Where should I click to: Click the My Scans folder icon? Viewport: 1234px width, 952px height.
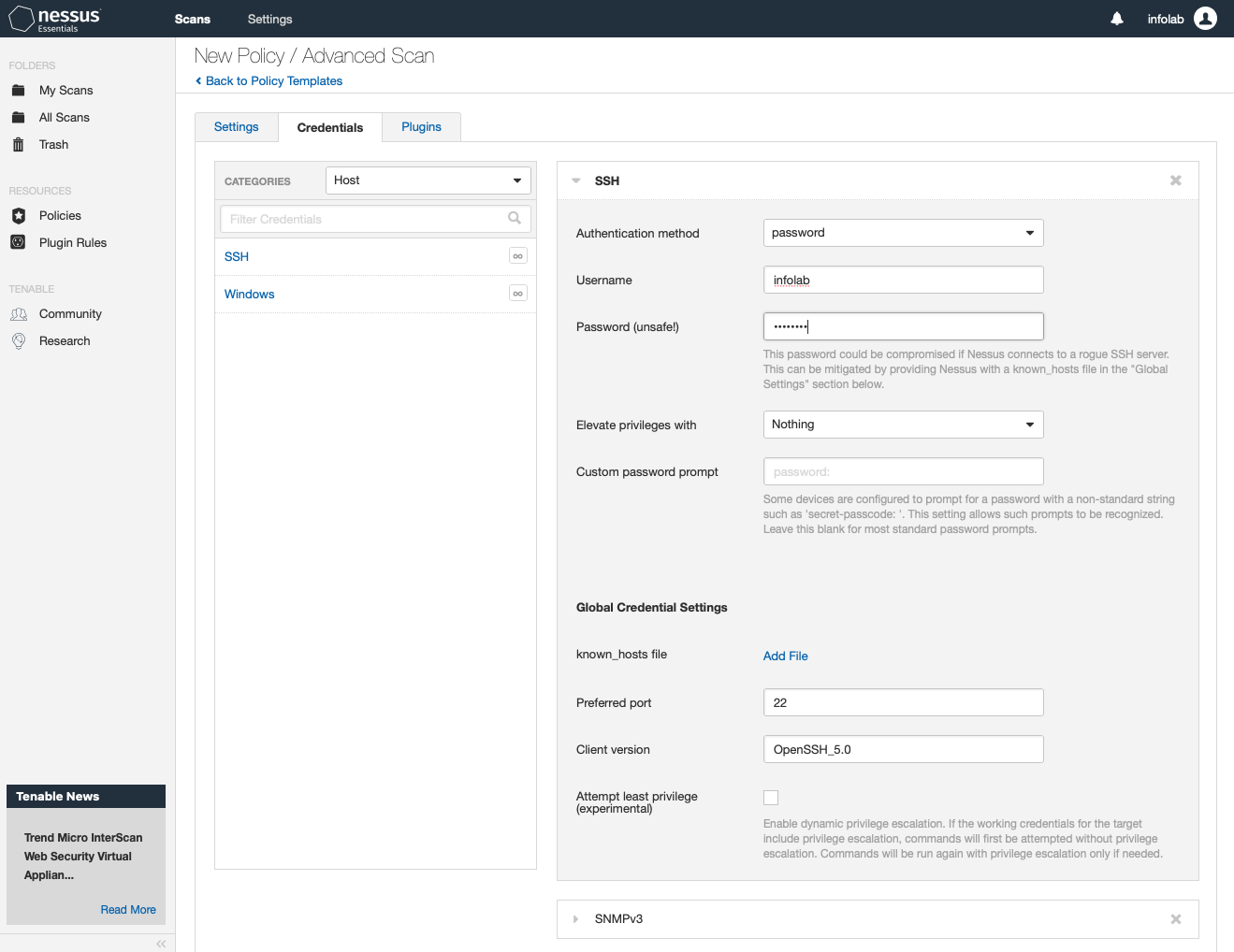point(18,91)
